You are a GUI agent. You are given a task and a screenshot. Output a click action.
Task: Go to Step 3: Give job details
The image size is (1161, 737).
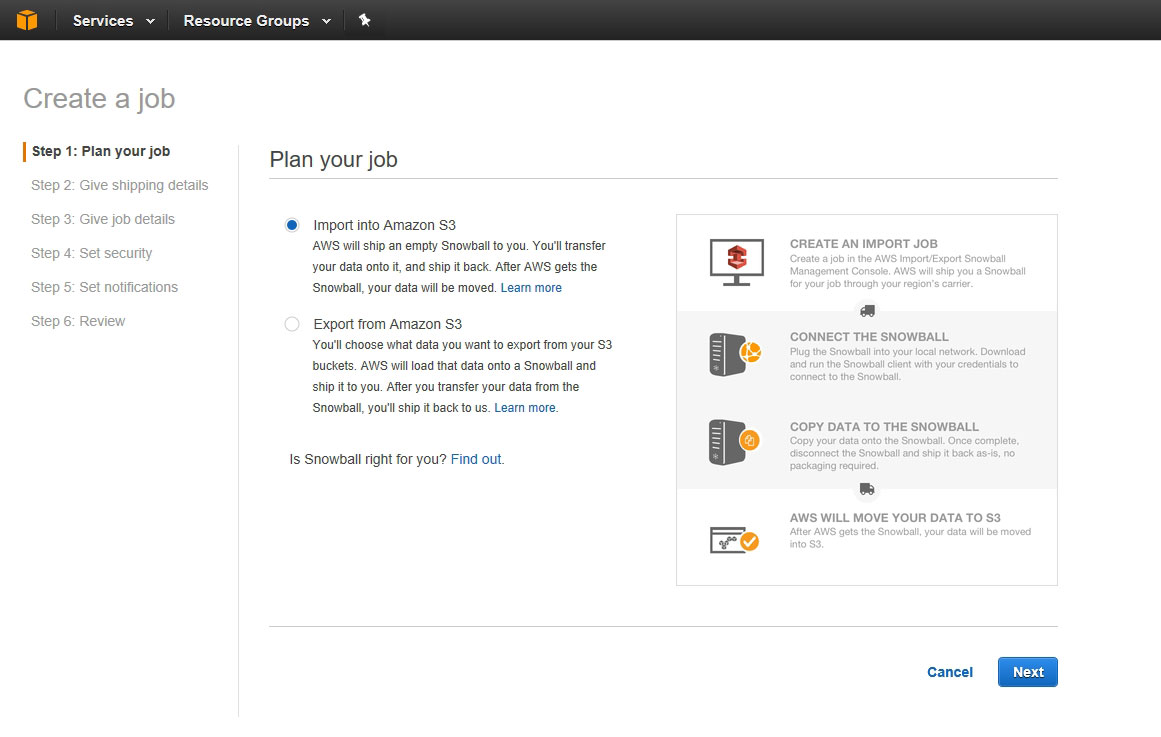point(103,219)
